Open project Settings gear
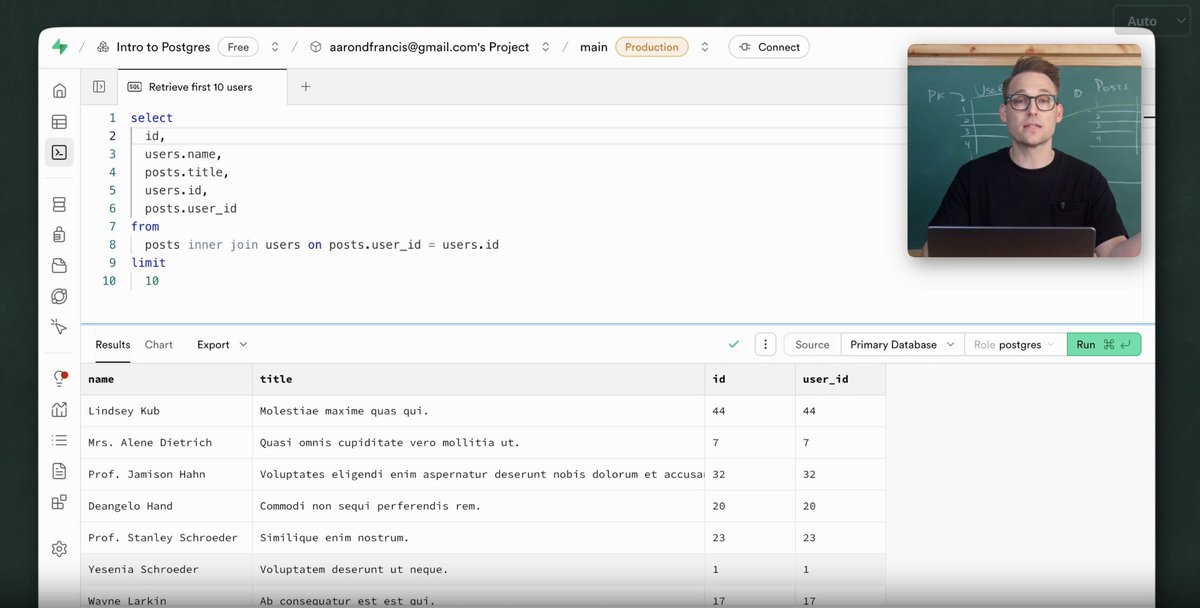Screen dimensions: 1200x608 click(x=58, y=548)
